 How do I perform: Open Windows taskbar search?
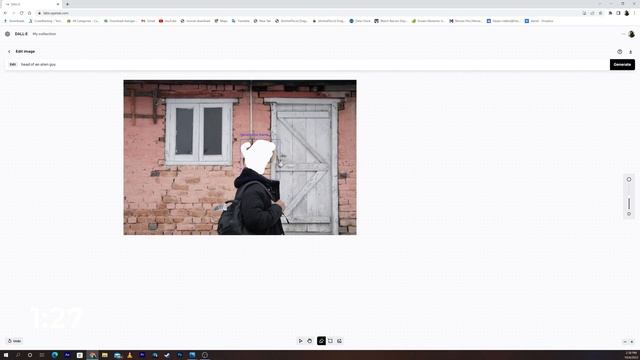coord(18,355)
